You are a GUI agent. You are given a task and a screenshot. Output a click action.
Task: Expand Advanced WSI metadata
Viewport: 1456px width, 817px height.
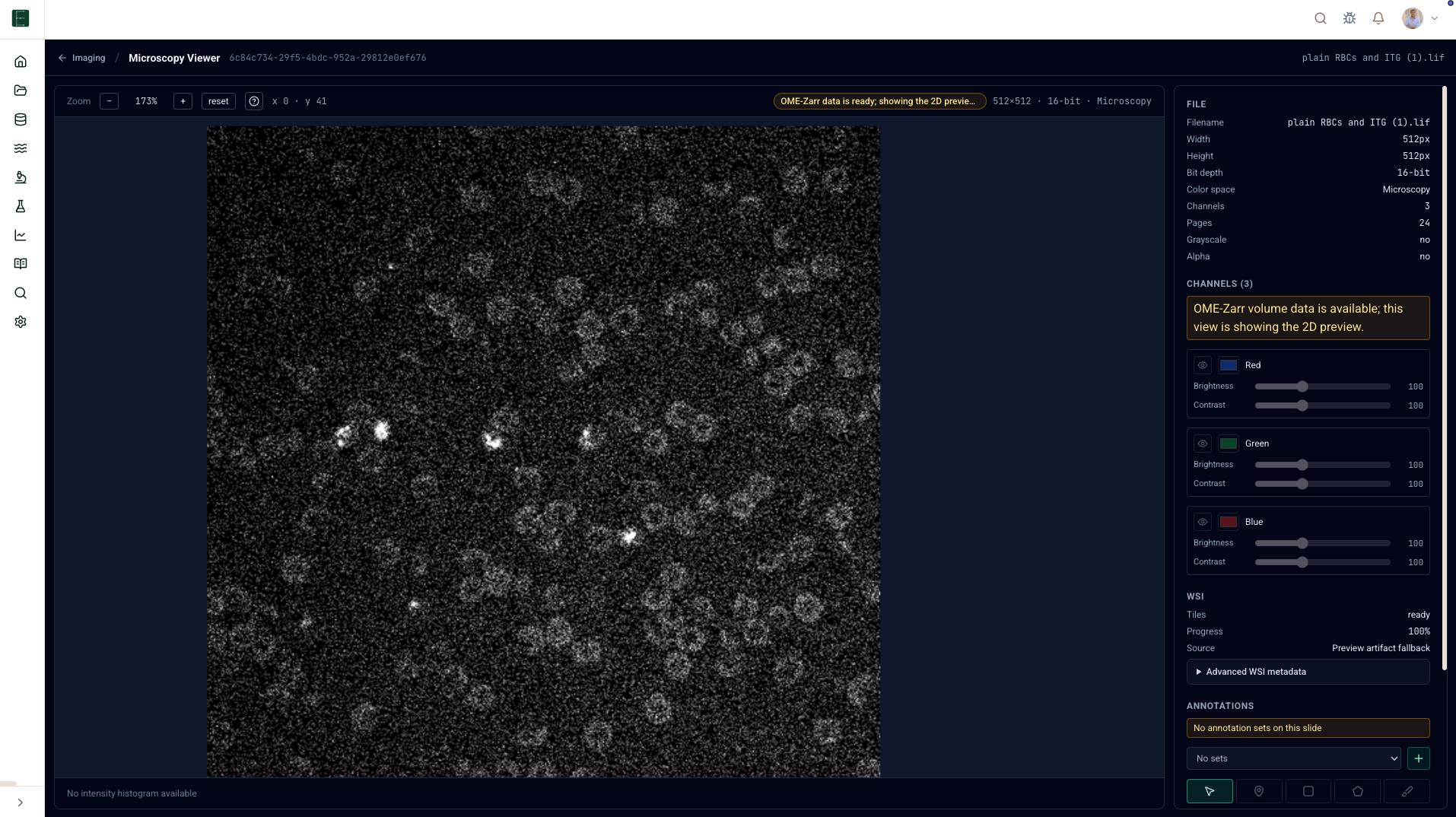[x=1308, y=672]
